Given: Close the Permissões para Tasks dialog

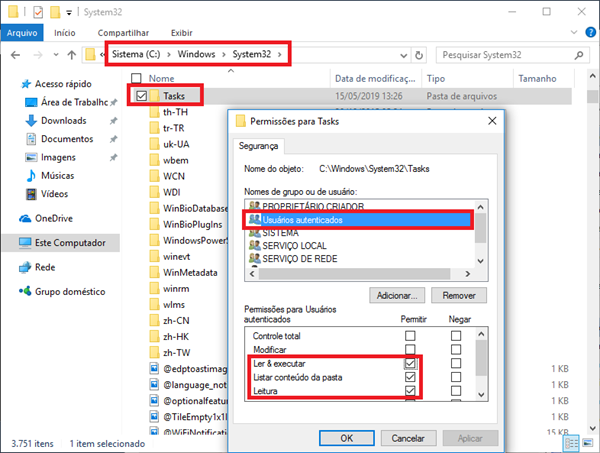Looking at the screenshot, I should coord(492,121).
